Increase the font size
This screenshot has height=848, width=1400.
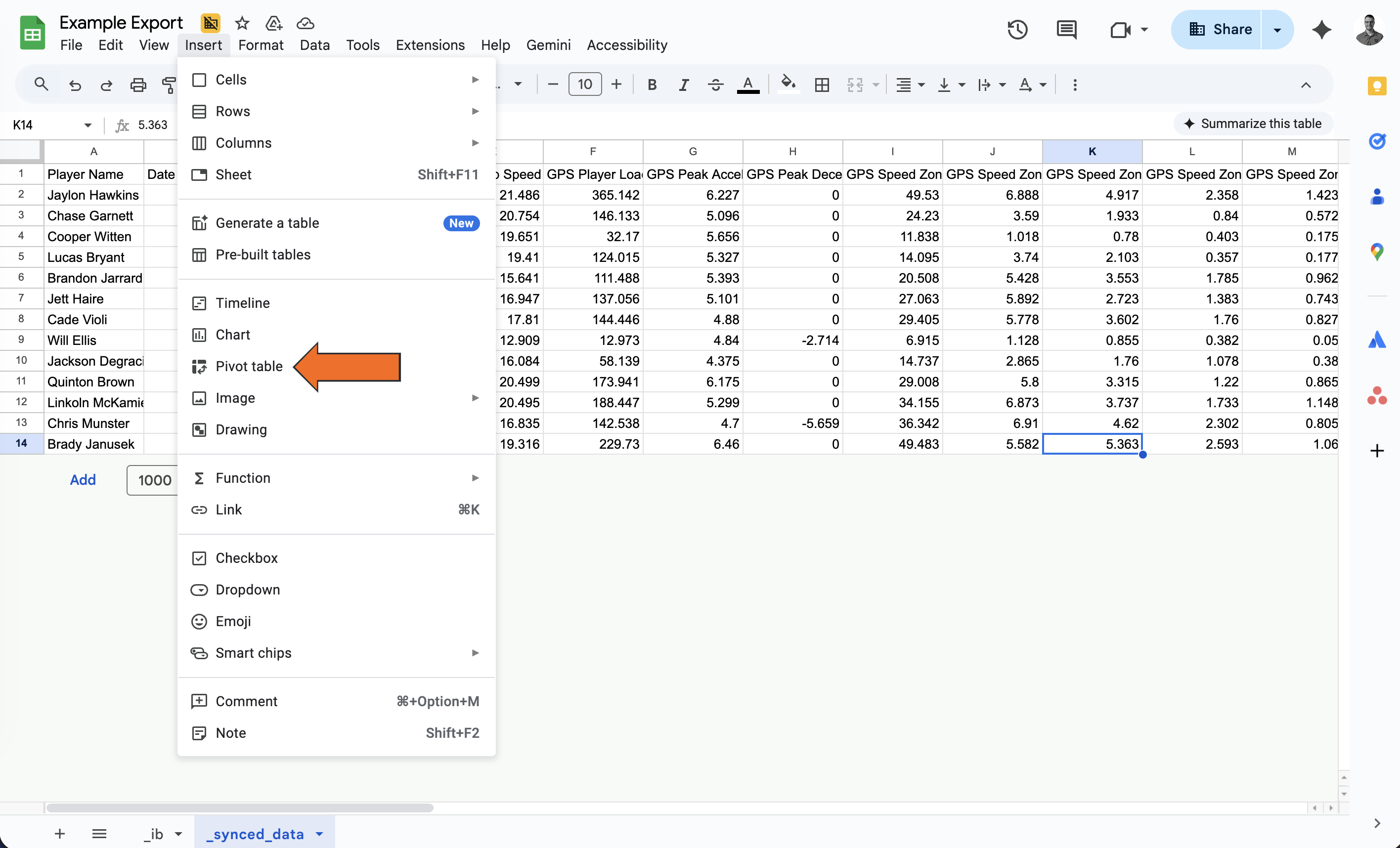point(616,85)
